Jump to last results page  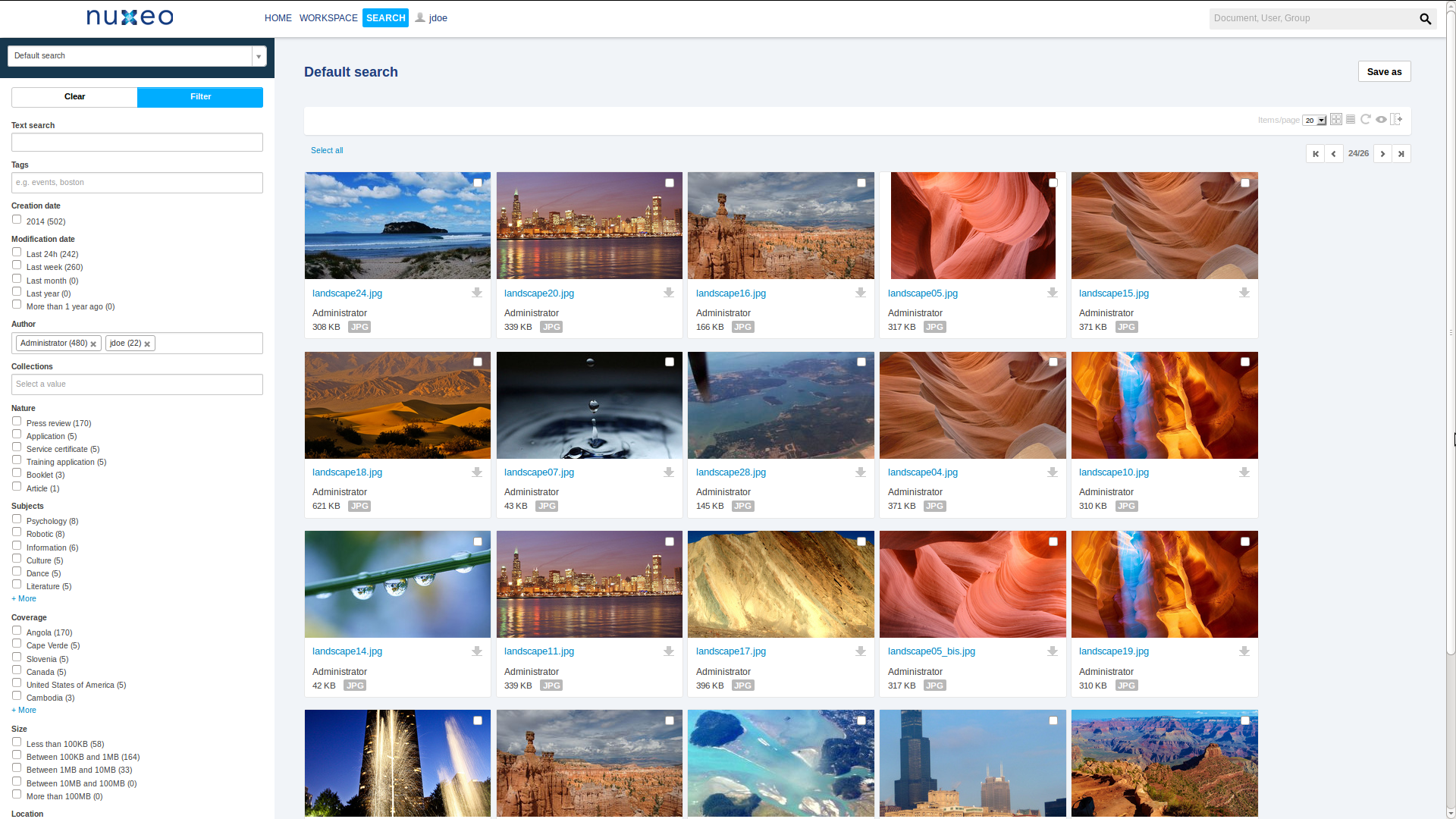pyautogui.click(x=1401, y=154)
